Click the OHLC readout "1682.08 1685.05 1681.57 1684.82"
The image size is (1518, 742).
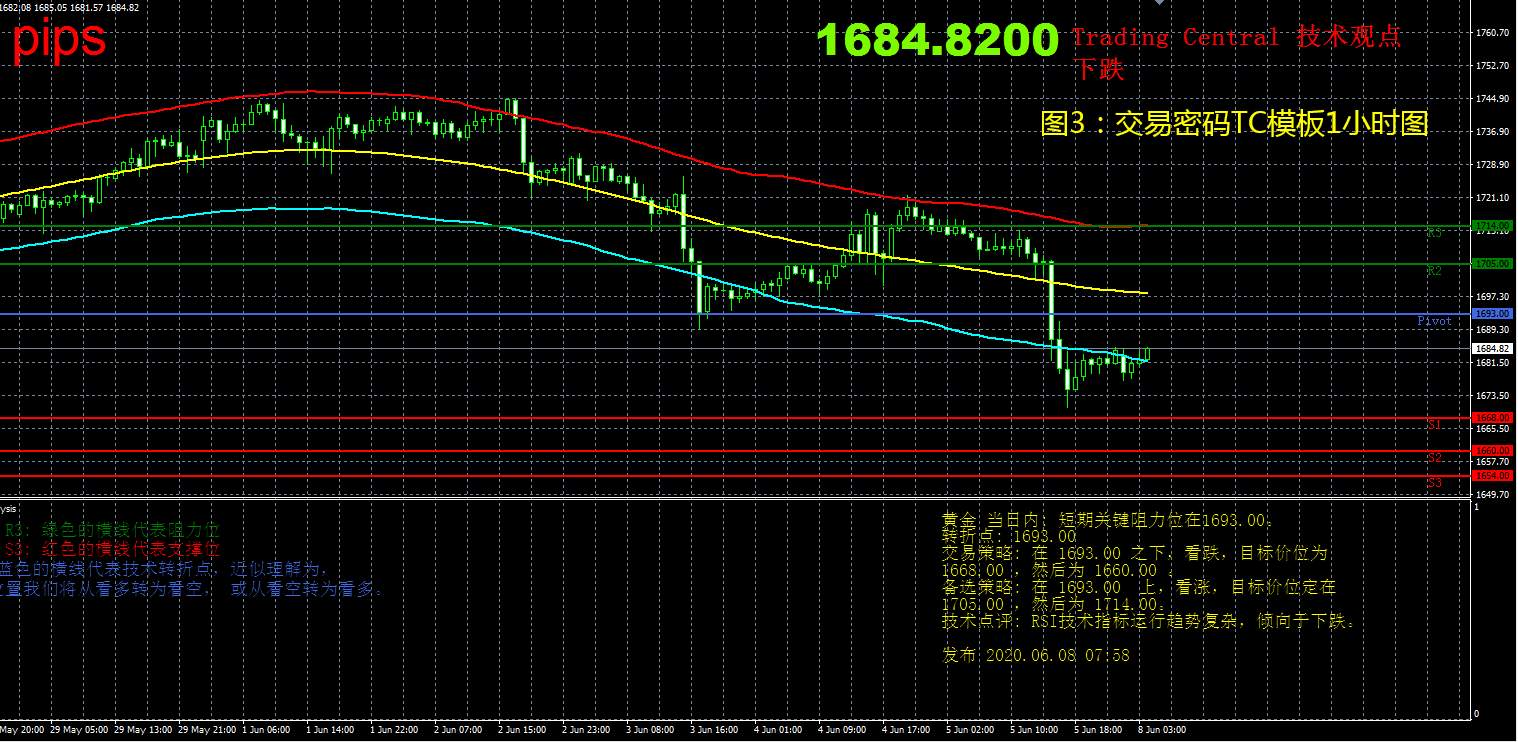(x=70, y=7)
